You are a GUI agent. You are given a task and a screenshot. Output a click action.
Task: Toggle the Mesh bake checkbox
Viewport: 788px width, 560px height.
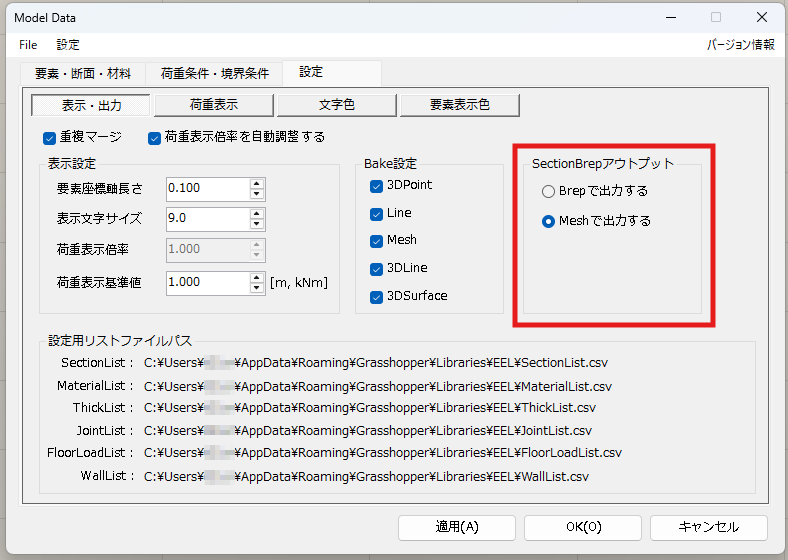pyautogui.click(x=376, y=241)
